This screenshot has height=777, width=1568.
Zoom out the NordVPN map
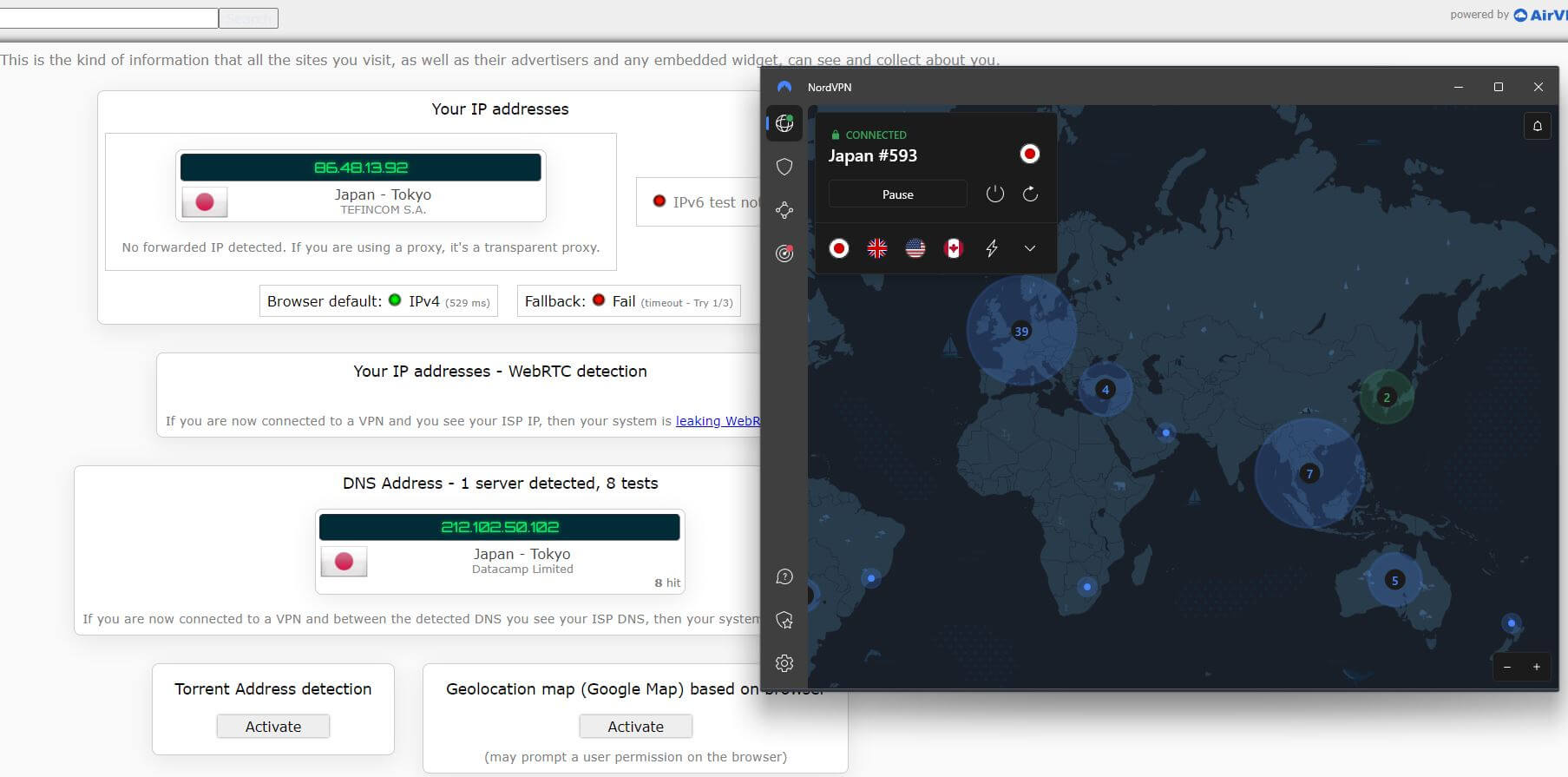[1507, 667]
